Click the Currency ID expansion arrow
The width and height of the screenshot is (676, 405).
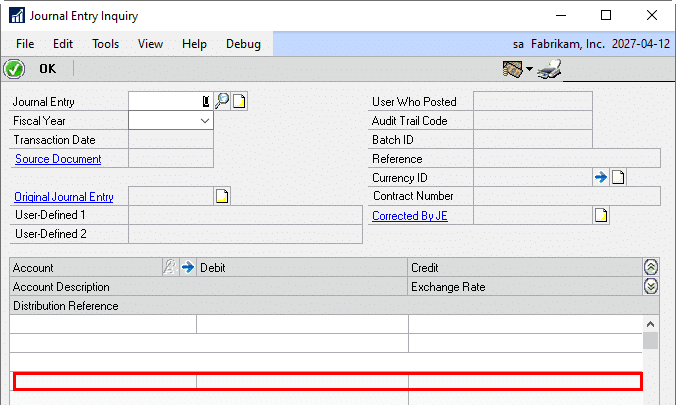[601, 177]
